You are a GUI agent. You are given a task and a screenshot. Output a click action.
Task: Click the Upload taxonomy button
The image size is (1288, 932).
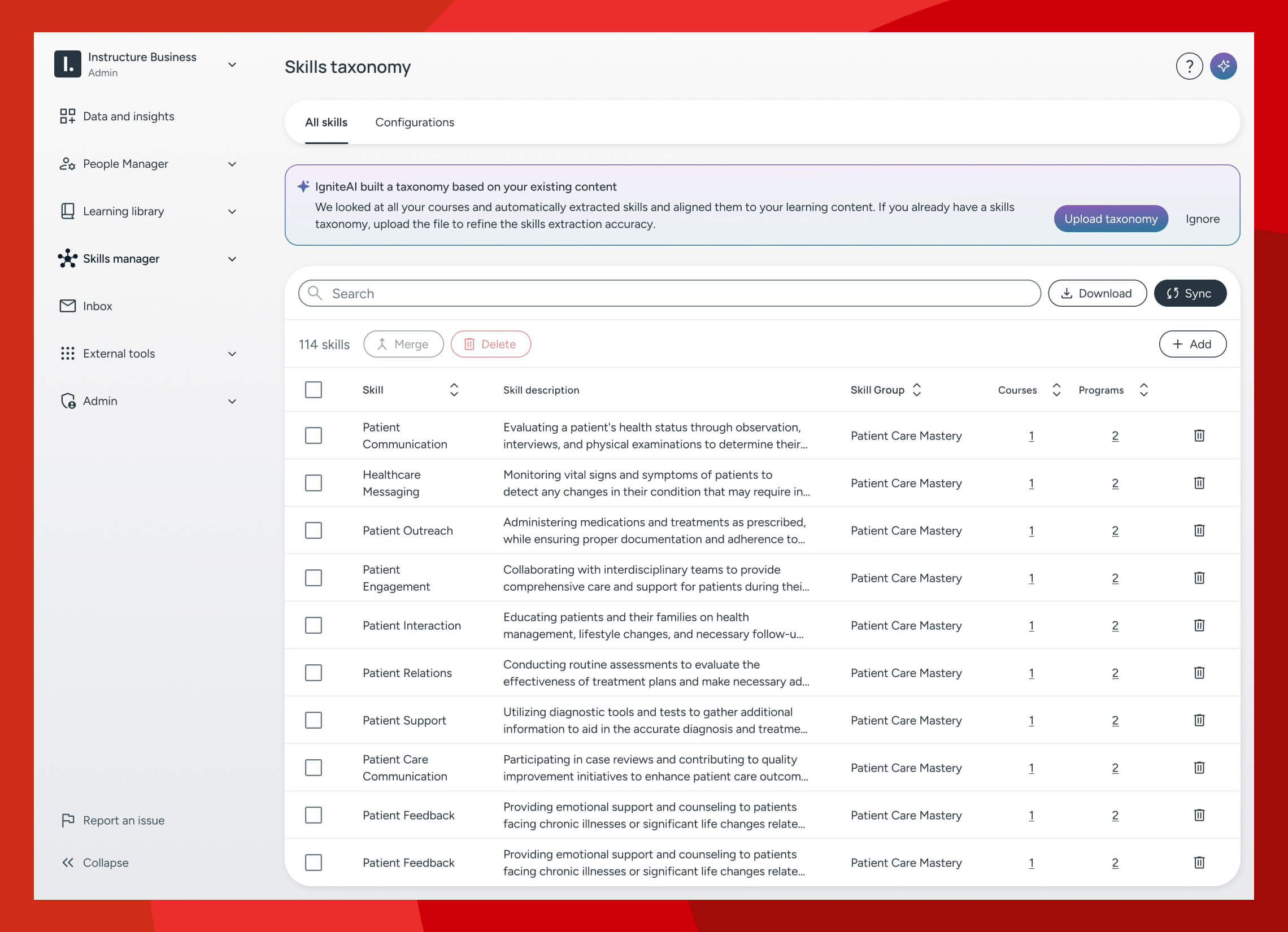1110,219
